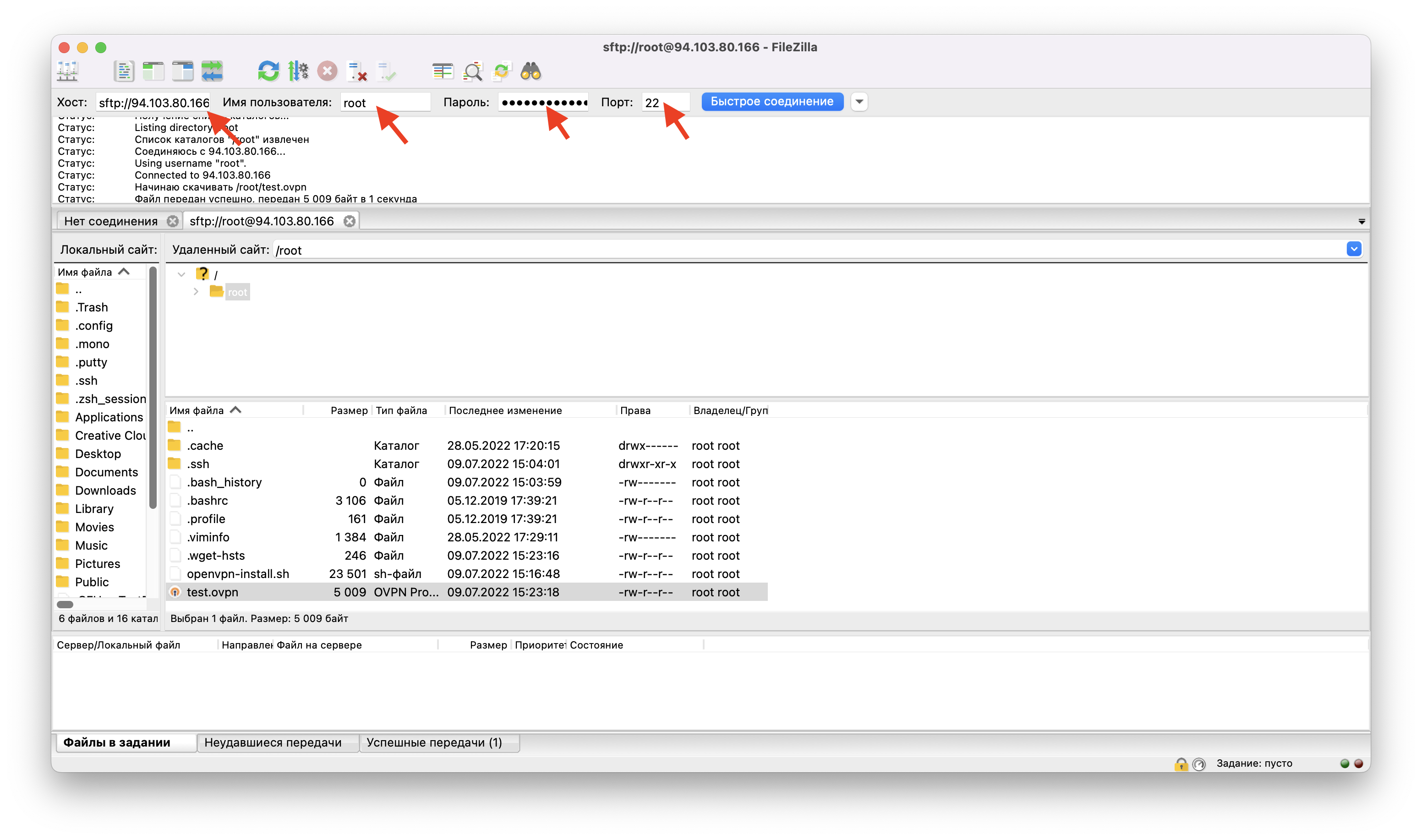Click the Site Manager toolbar icon
1422x840 pixels.
point(67,70)
